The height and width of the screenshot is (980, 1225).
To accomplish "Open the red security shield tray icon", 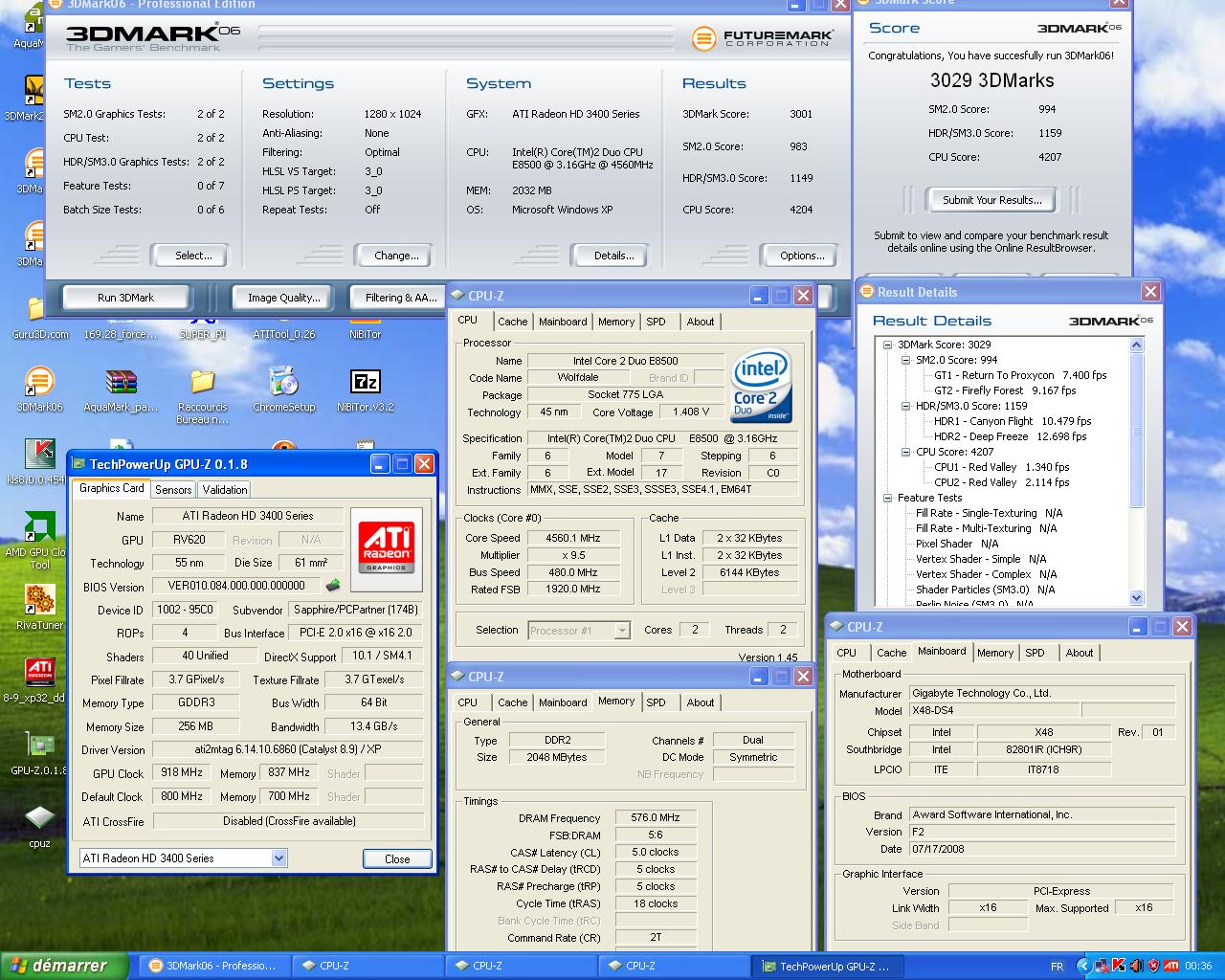I will click(1152, 966).
